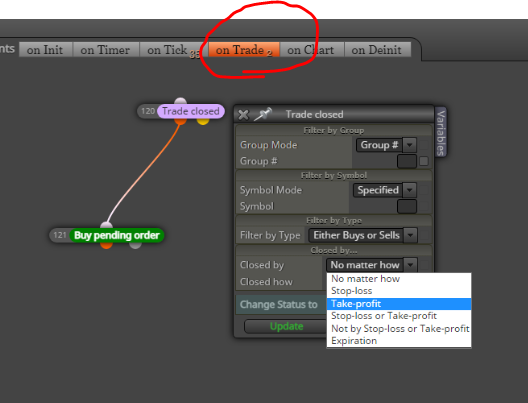Viewport: 528px width, 403px height.
Task: Expand the Symbol Mode dropdown arrow
Action: click(410, 190)
